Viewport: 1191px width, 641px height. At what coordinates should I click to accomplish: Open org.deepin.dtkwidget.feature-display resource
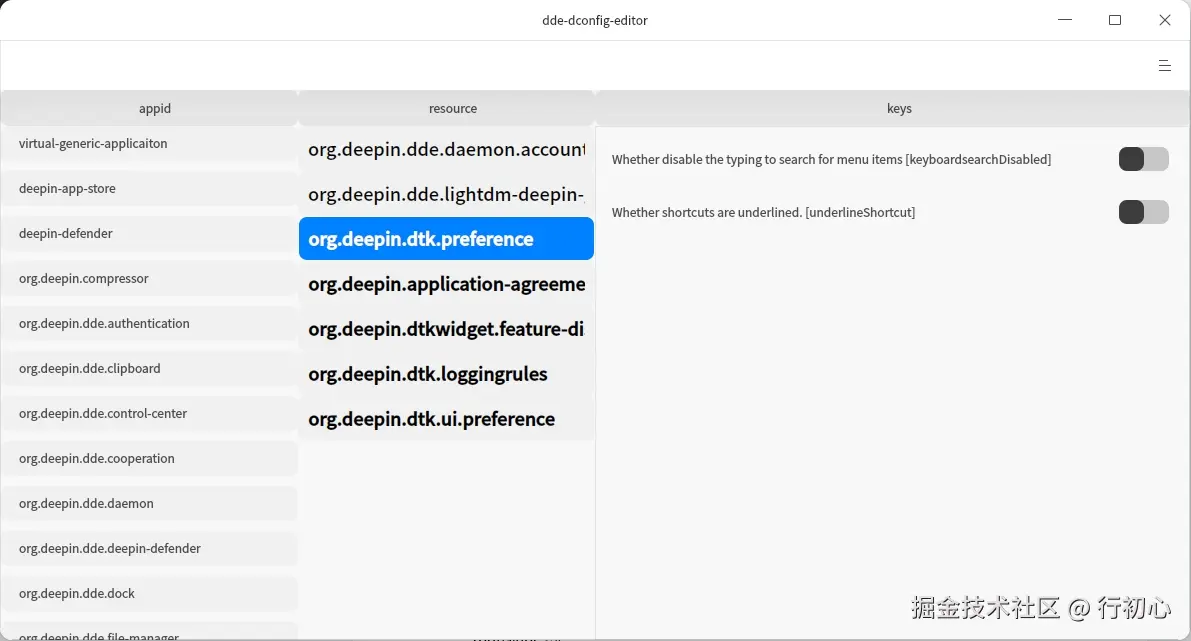coord(446,328)
